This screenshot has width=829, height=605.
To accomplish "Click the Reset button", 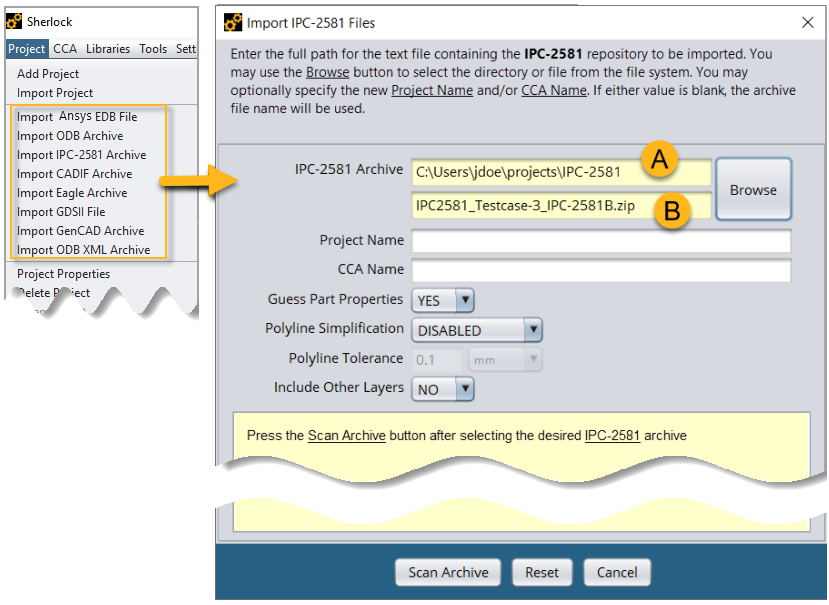I will coord(542,572).
